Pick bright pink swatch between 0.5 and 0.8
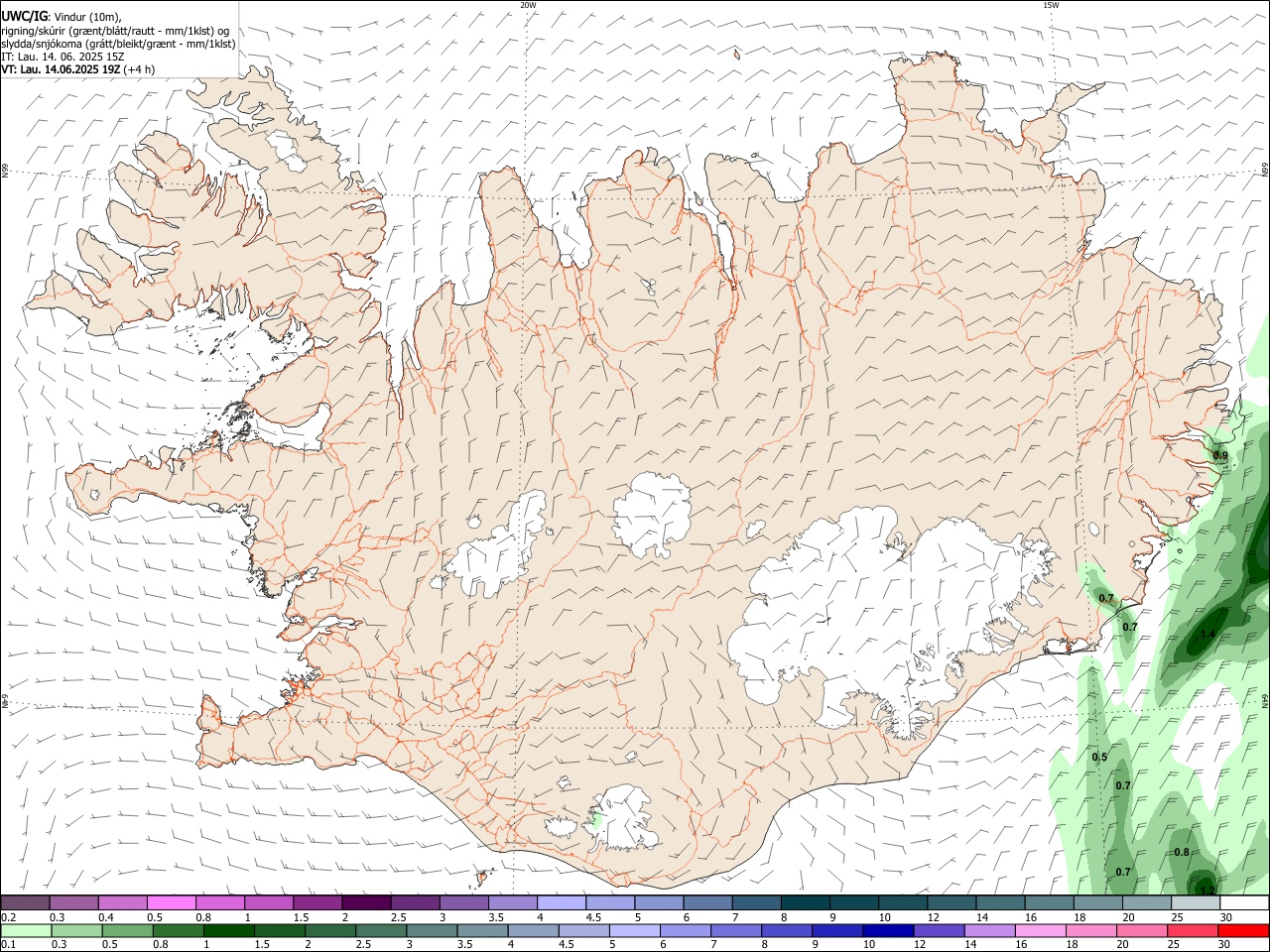 tap(171, 903)
